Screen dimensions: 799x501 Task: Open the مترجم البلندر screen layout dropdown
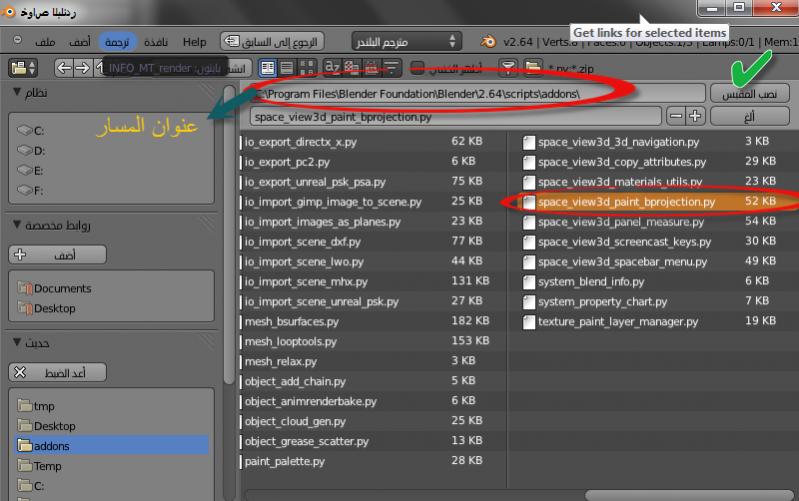pos(407,41)
